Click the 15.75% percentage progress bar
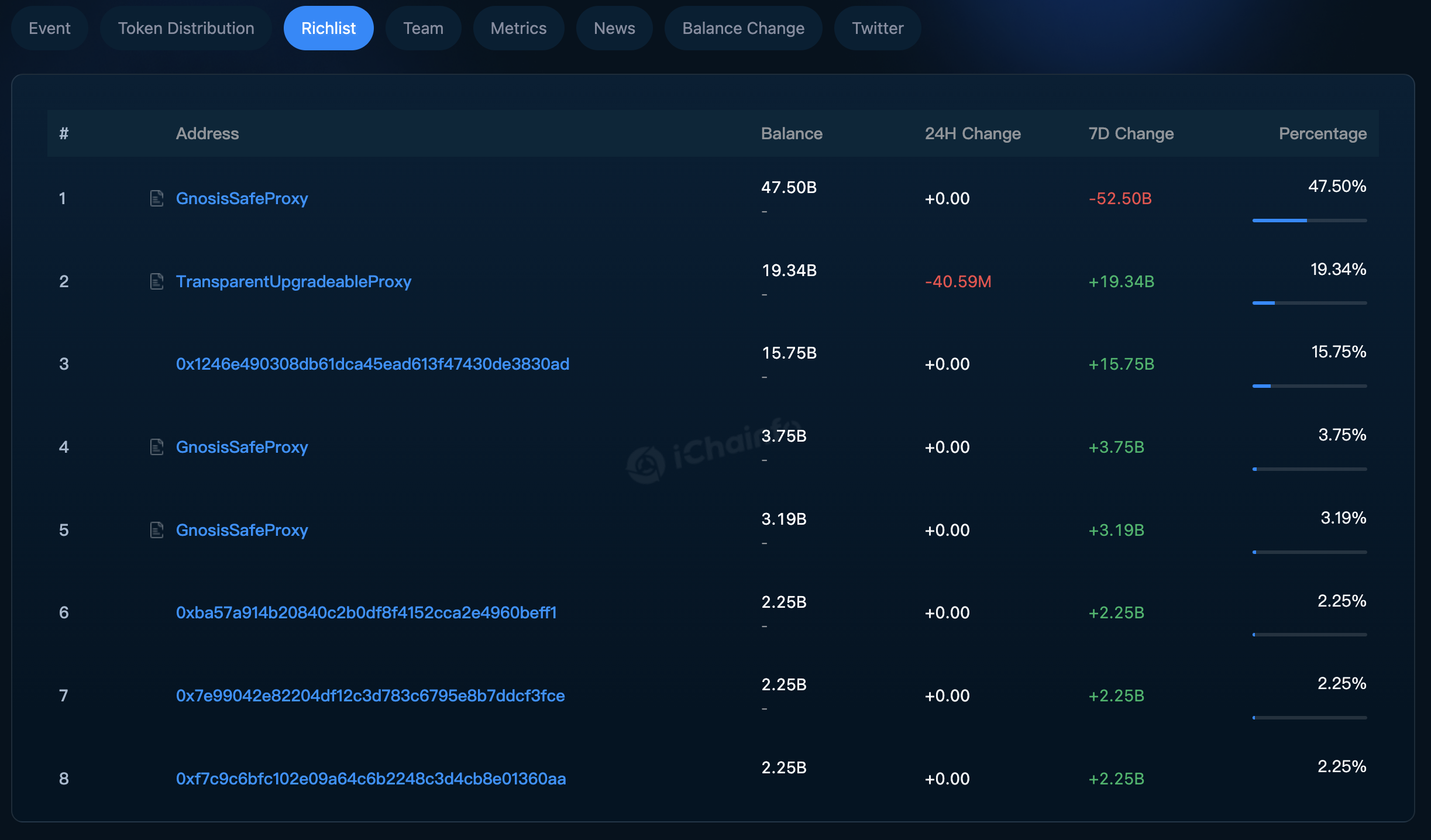1431x840 pixels. (x=1309, y=386)
